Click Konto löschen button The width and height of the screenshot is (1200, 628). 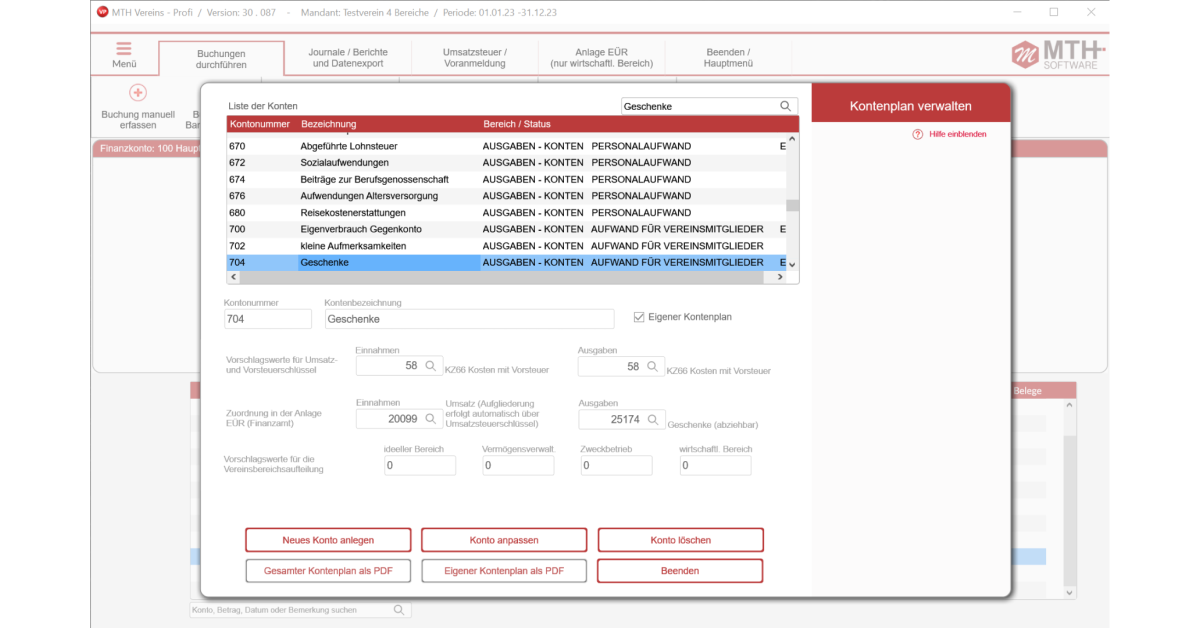click(x=681, y=540)
